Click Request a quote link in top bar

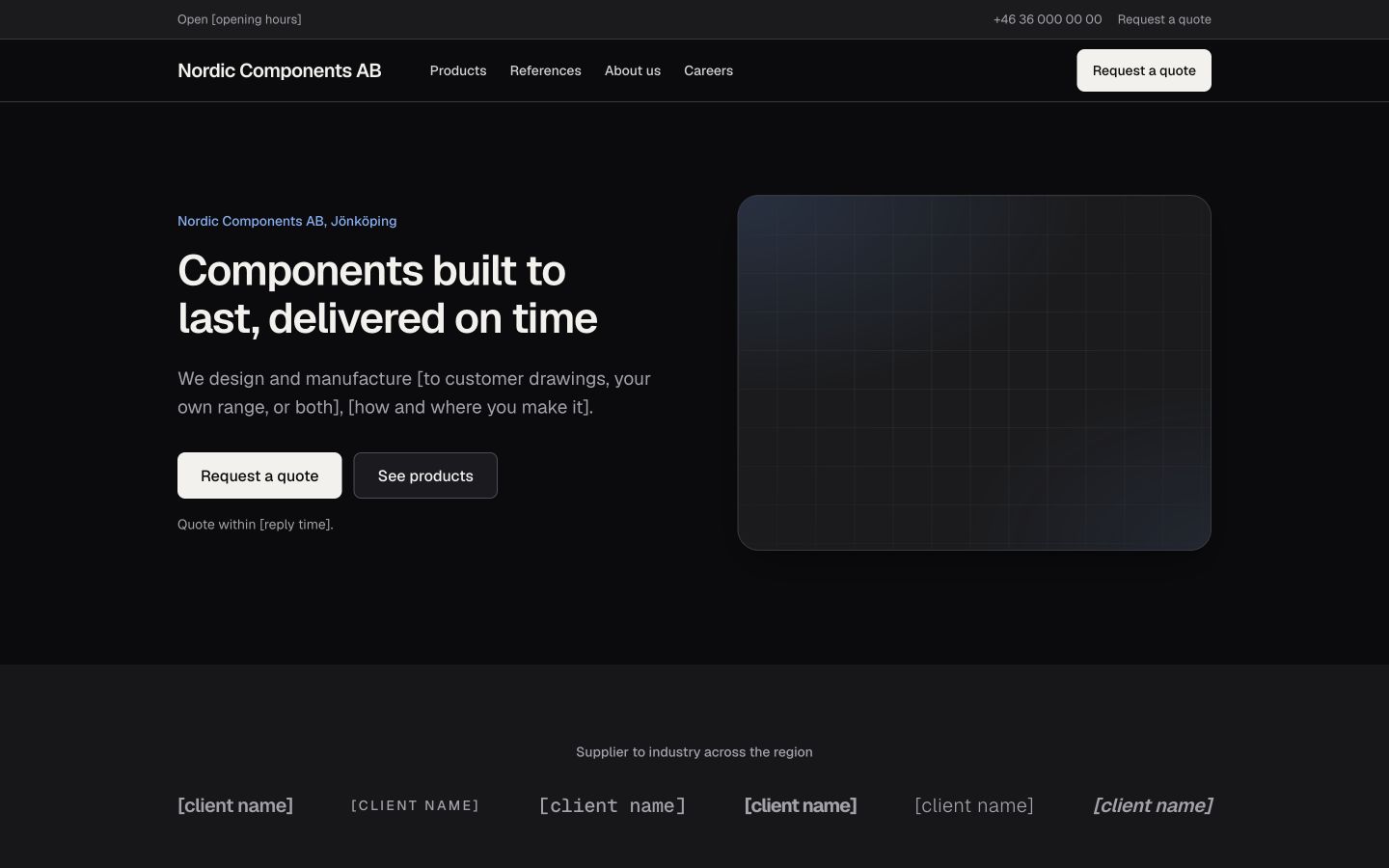[x=1164, y=19]
